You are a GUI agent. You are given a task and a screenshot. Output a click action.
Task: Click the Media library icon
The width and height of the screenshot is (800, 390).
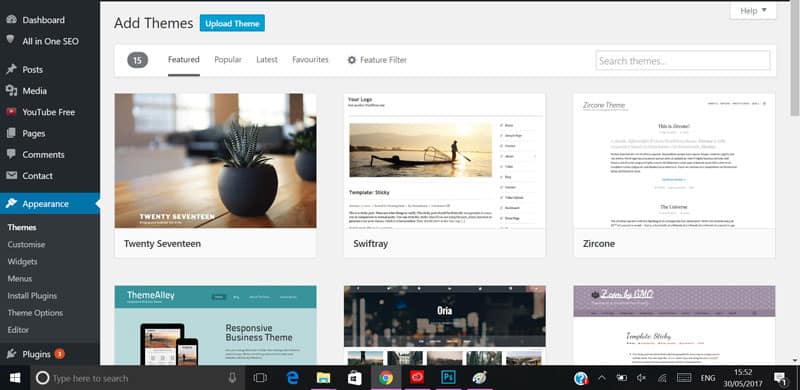tap(11, 90)
